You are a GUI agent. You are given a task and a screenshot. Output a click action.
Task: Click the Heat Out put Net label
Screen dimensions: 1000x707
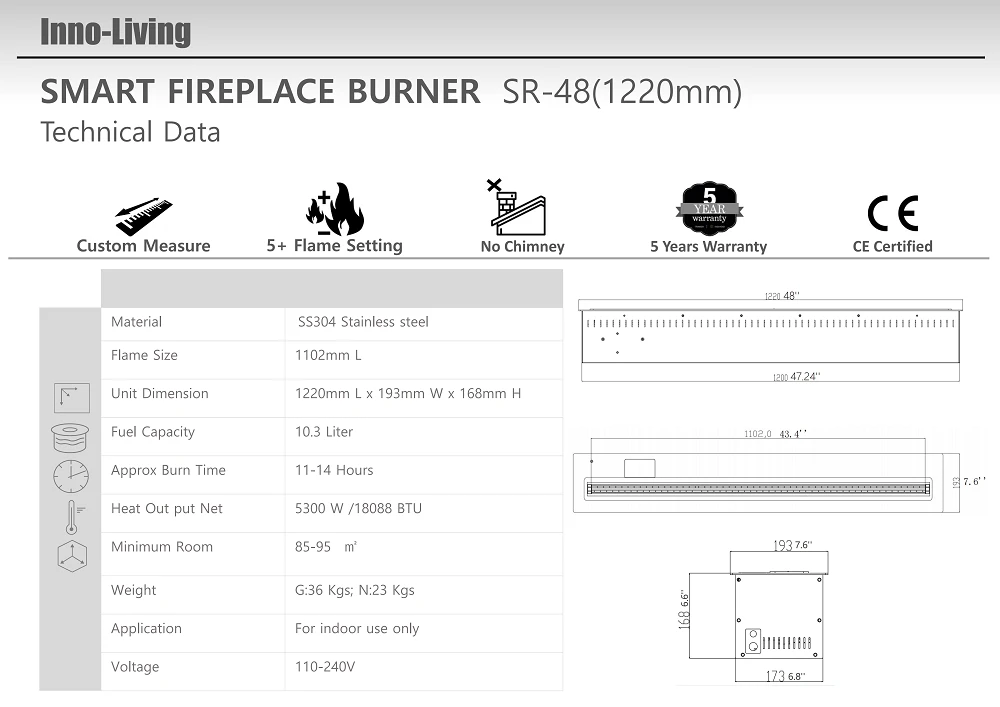[x=166, y=508]
